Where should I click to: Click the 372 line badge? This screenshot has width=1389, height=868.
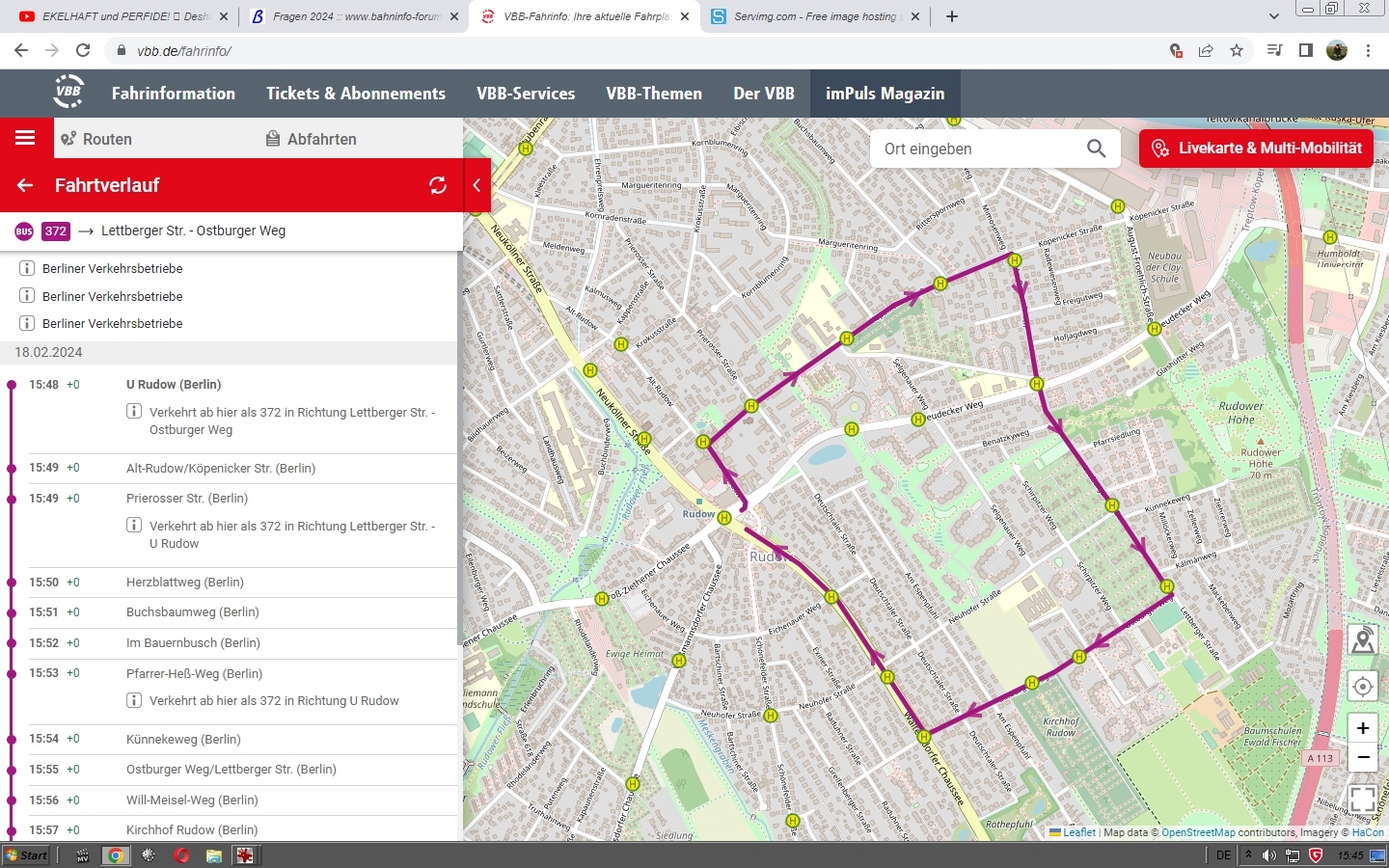pyautogui.click(x=56, y=231)
